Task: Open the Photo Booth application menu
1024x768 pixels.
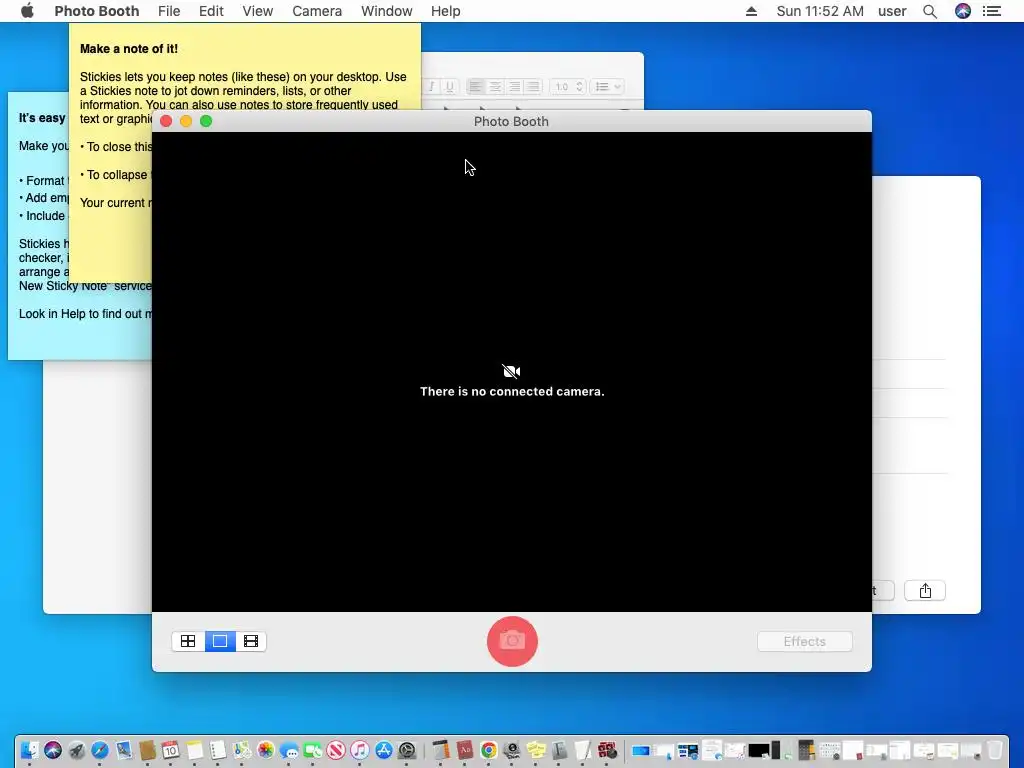Action: pyautogui.click(x=97, y=11)
